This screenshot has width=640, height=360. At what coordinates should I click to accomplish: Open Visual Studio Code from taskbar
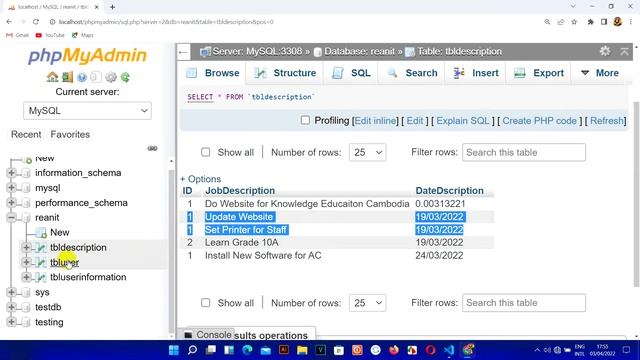pos(449,350)
